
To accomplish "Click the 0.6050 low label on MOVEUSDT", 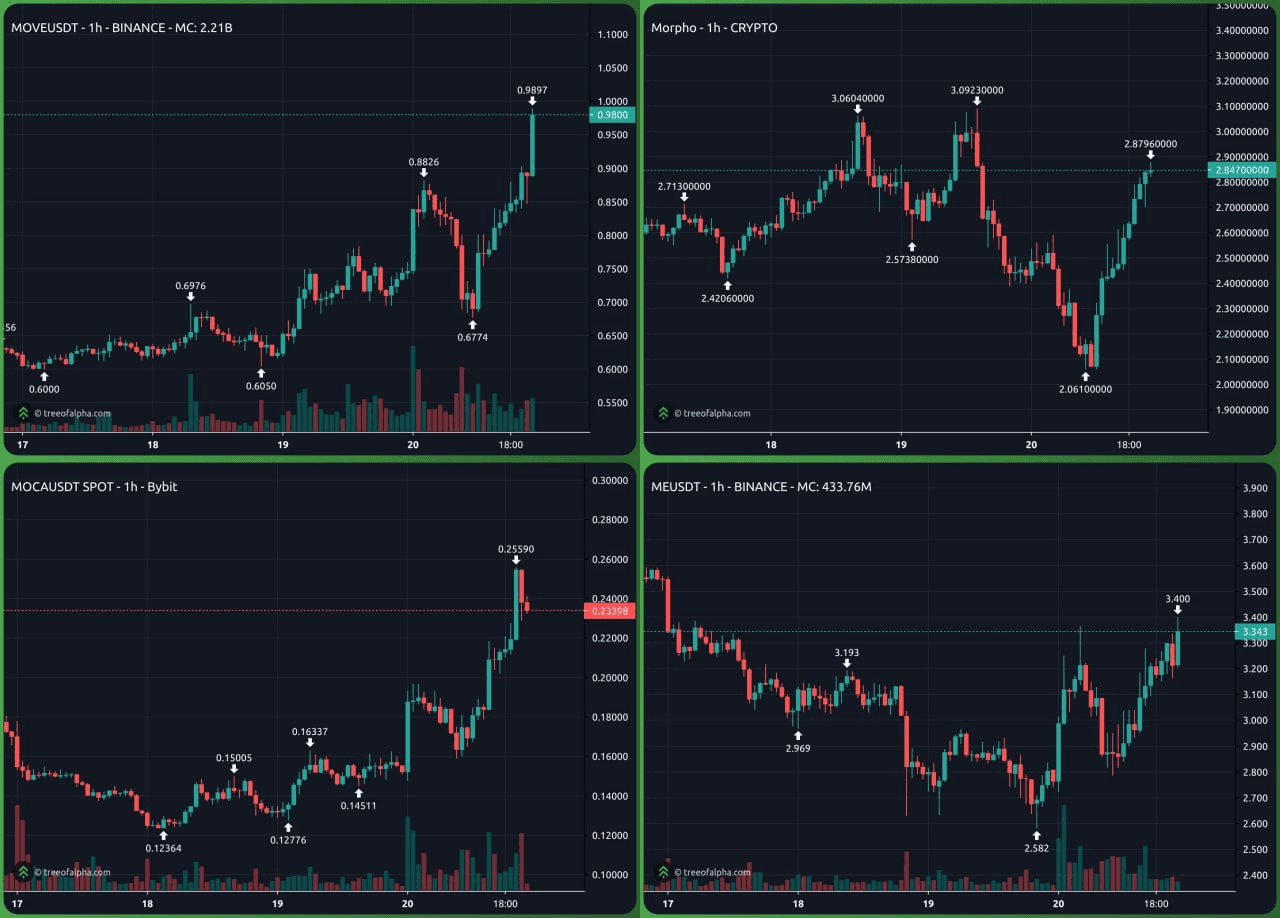I will tap(262, 386).
